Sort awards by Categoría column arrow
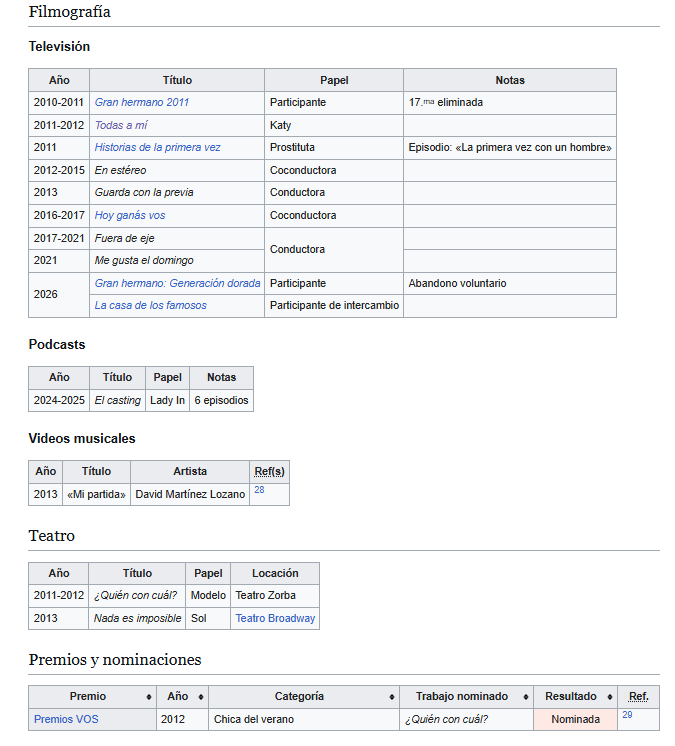The width and height of the screenshot is (675, 746). [391, 697]
